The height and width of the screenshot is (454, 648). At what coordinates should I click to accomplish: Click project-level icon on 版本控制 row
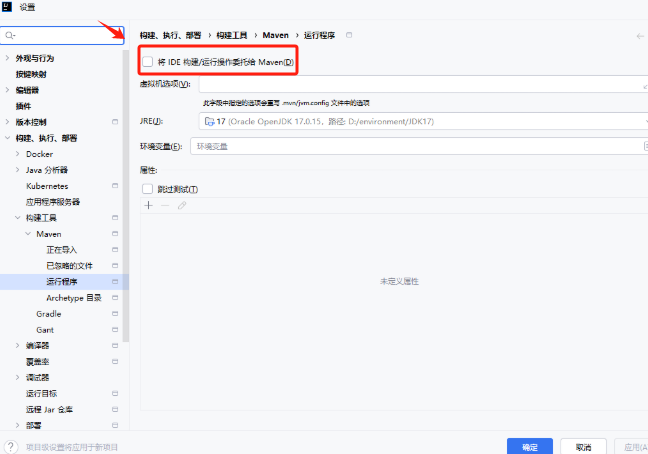pos(115,122)
